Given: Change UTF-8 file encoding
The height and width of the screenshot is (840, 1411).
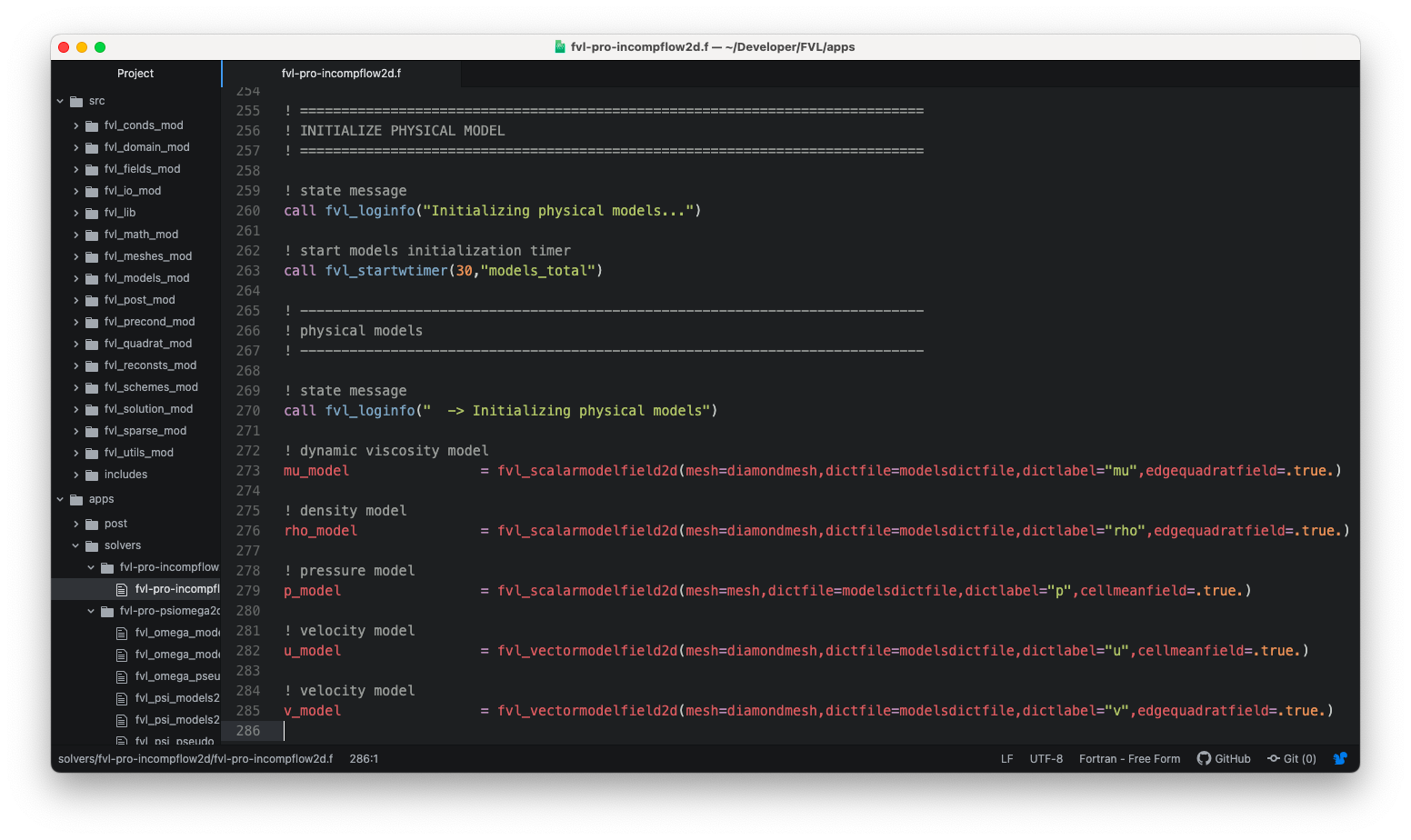Looking at the screenshot, I should coord(1046,758).
